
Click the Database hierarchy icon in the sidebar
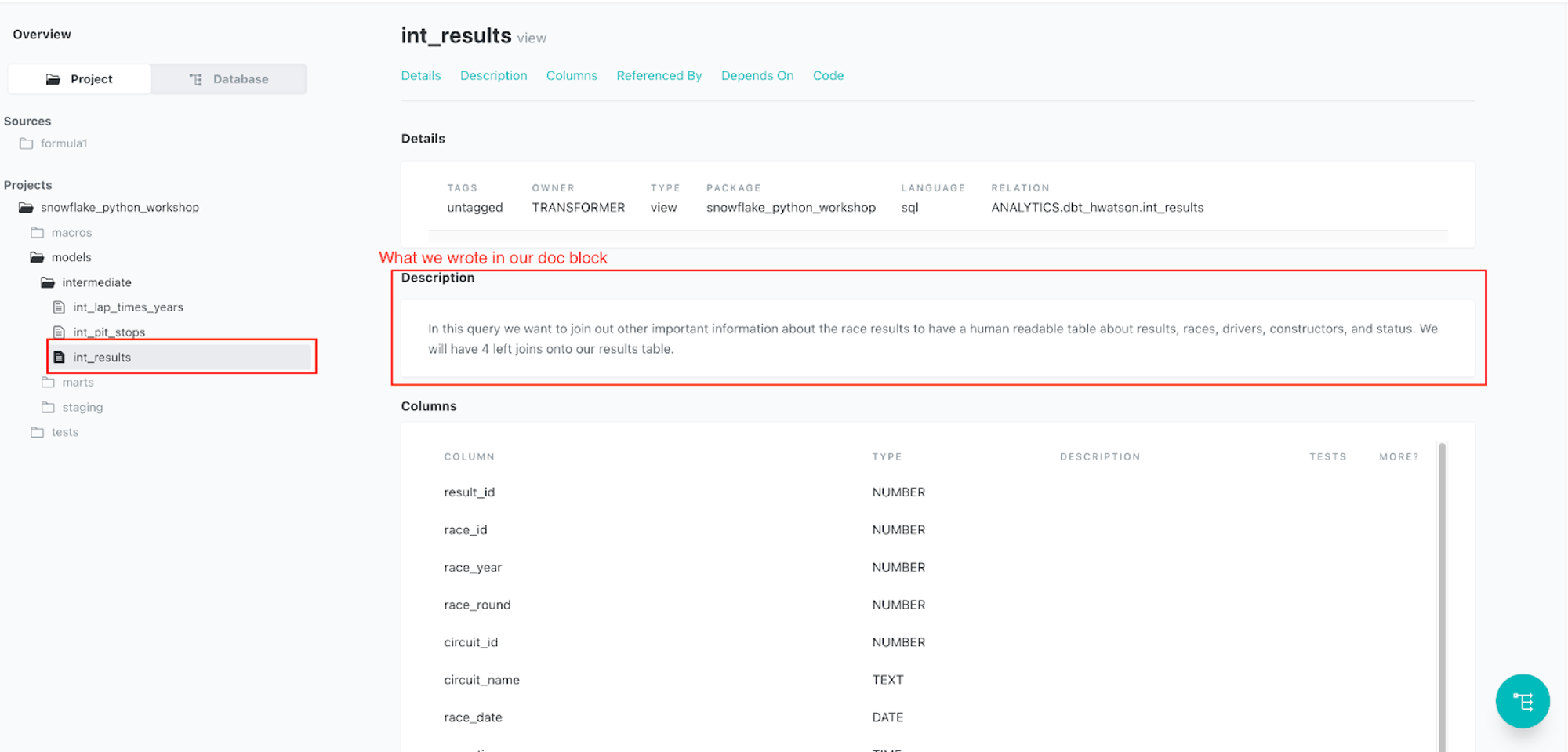click(x=195, y=78)
